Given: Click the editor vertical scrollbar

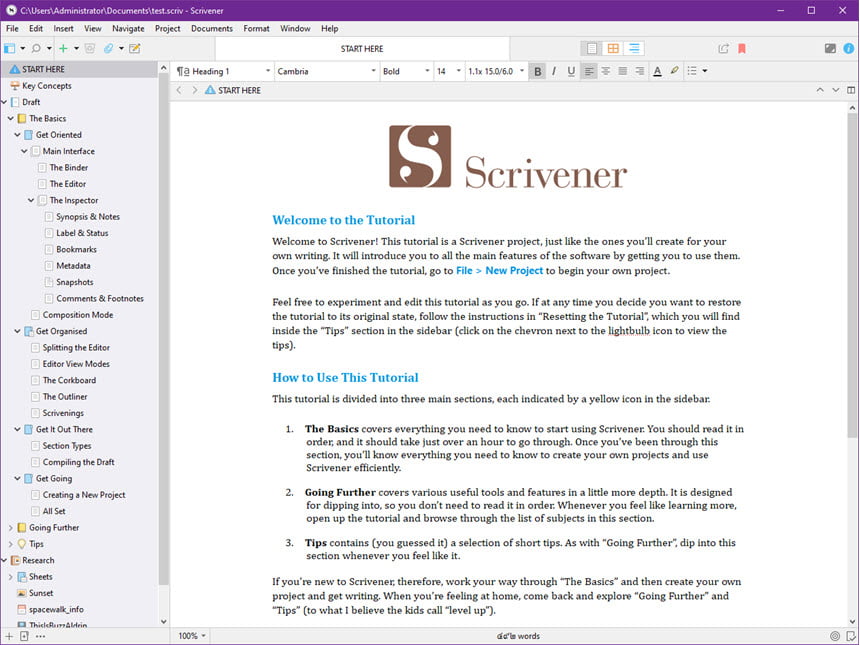Looking at the screenshot, I should pos(852,273).
